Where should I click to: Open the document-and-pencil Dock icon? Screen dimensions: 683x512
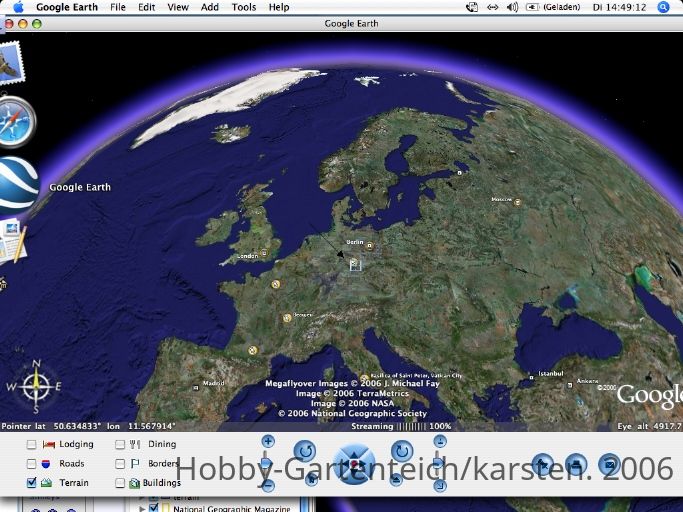pyautogui.click(x=13, y=241)
